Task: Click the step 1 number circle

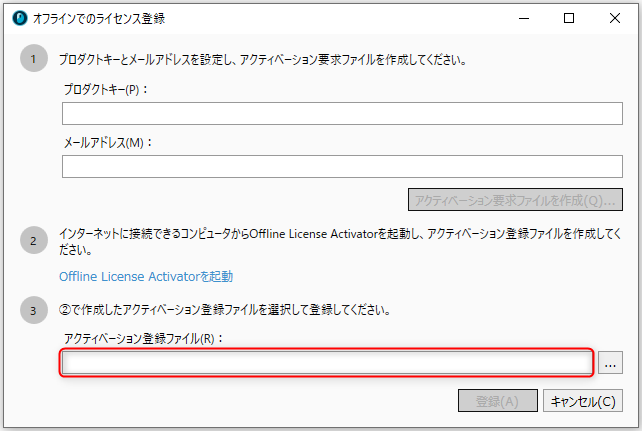Action: [34, 59]
